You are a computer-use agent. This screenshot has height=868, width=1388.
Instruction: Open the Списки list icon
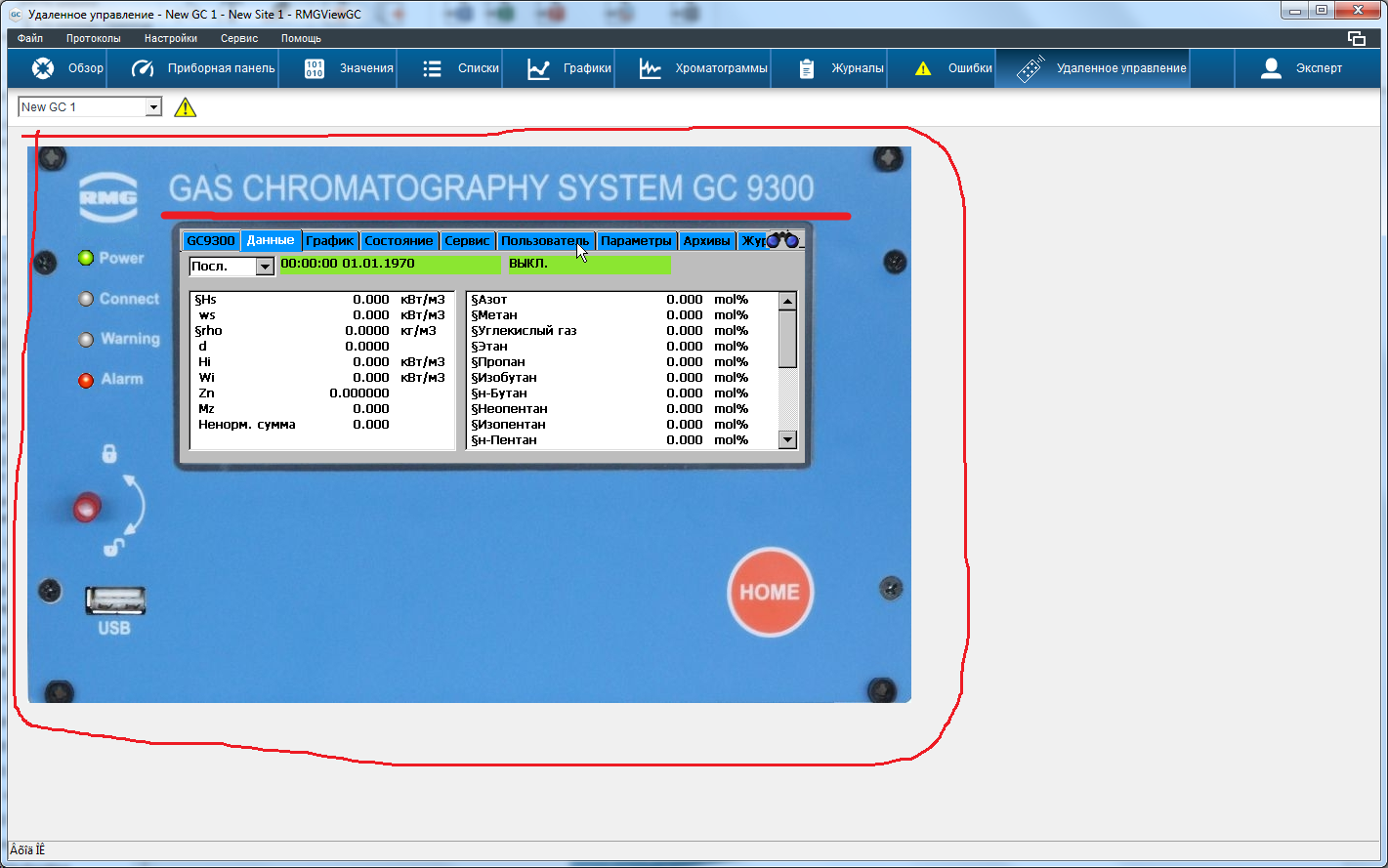coord(433,68)
